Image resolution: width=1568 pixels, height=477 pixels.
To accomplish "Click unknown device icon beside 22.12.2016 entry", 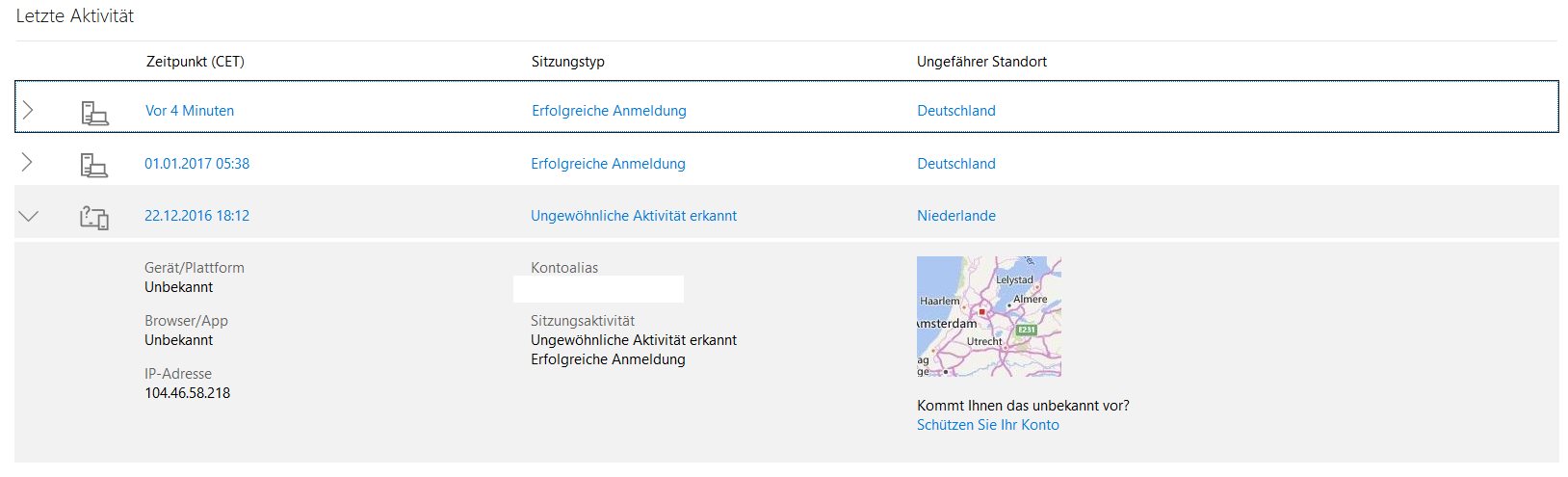I will 93,218.
